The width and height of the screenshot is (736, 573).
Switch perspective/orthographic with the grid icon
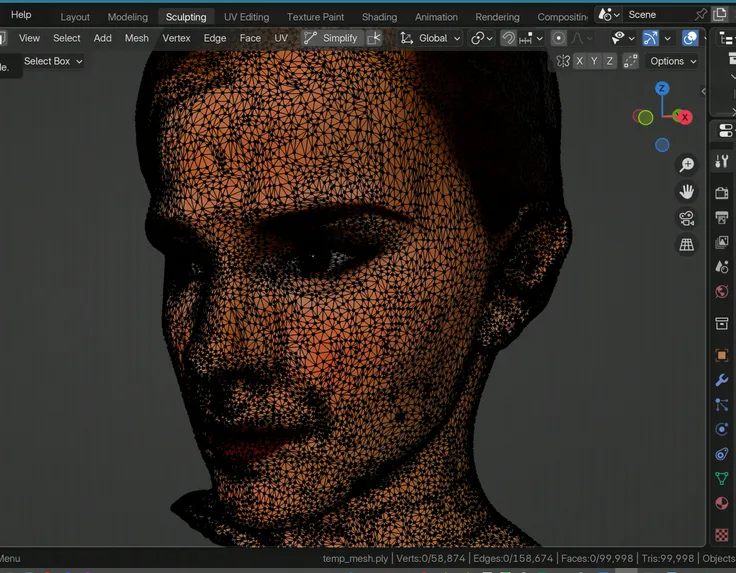687,244
